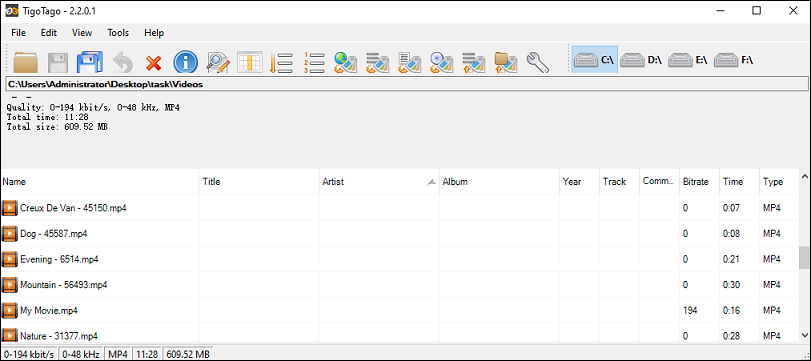Click the folder-from-tags icon
Image resolution: width=811 pixels, height=361 pixels.
click(506, 63)
